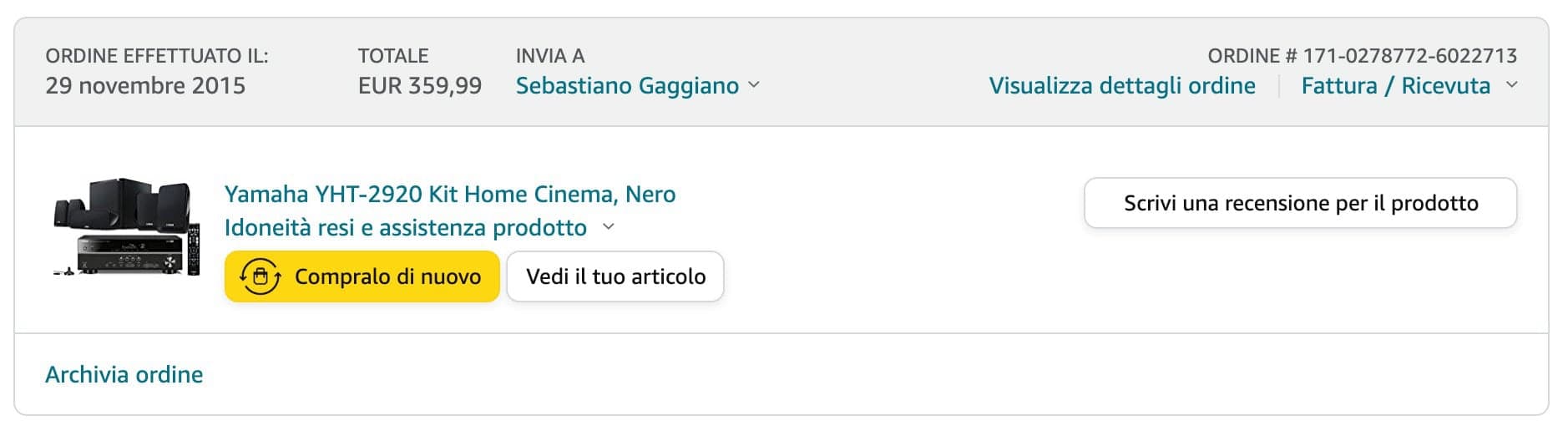Click the order total EUR 359,99
The width and height of the screenshot is (1568, 431).
point(419,85)
